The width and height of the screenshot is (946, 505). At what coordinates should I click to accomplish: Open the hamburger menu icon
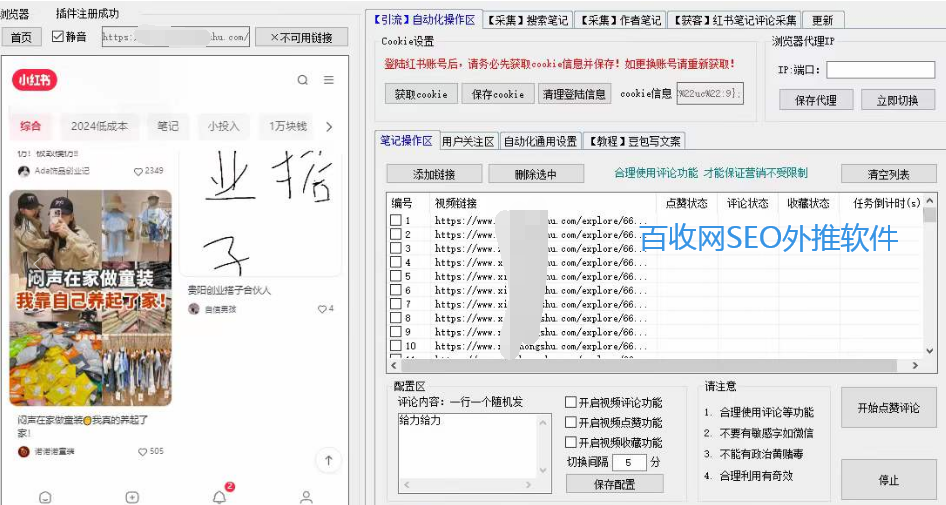click(x=329, y=80)
